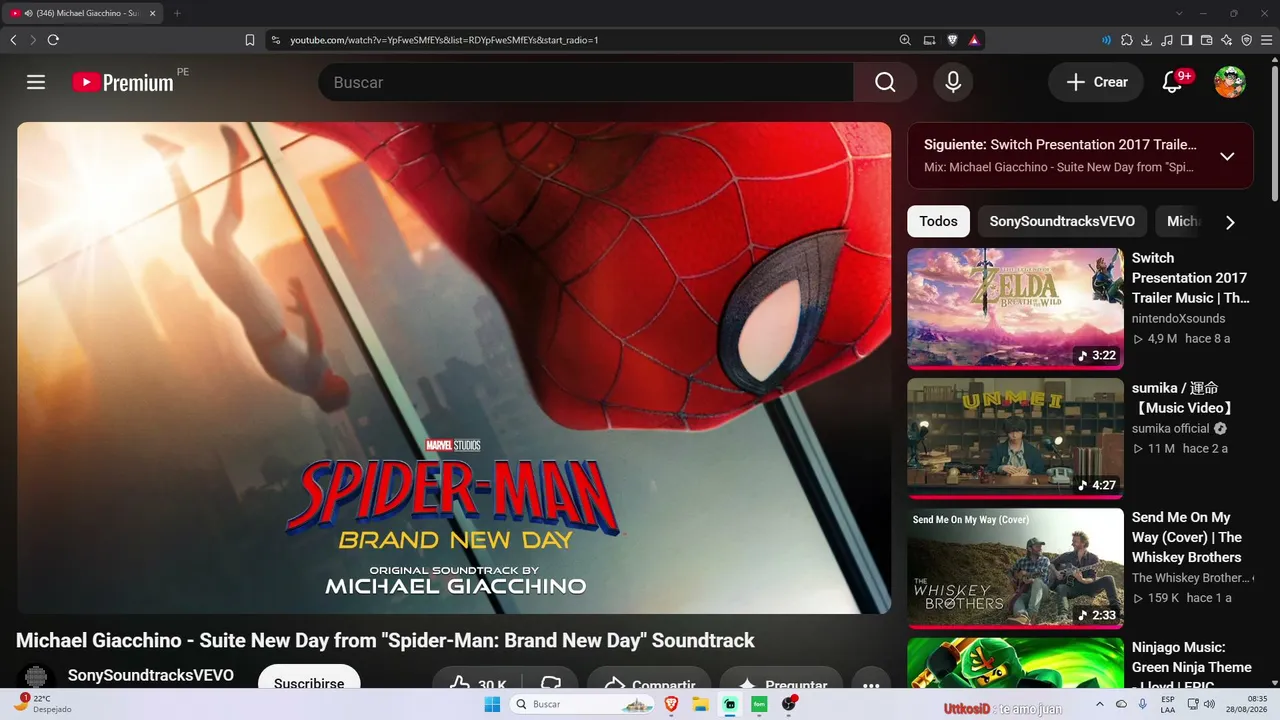This screenshot has height=720, width=1280.
Task: Click the Crear button
Action: click(1096, 82)
